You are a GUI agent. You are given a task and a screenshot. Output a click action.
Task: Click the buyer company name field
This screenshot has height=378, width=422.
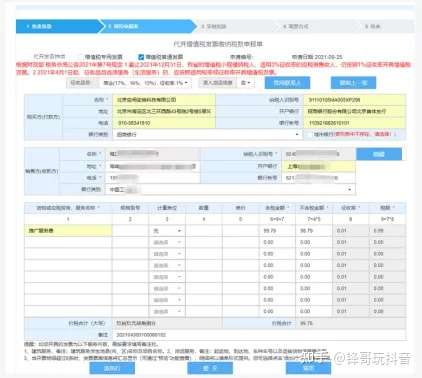[x=164, y=100]
